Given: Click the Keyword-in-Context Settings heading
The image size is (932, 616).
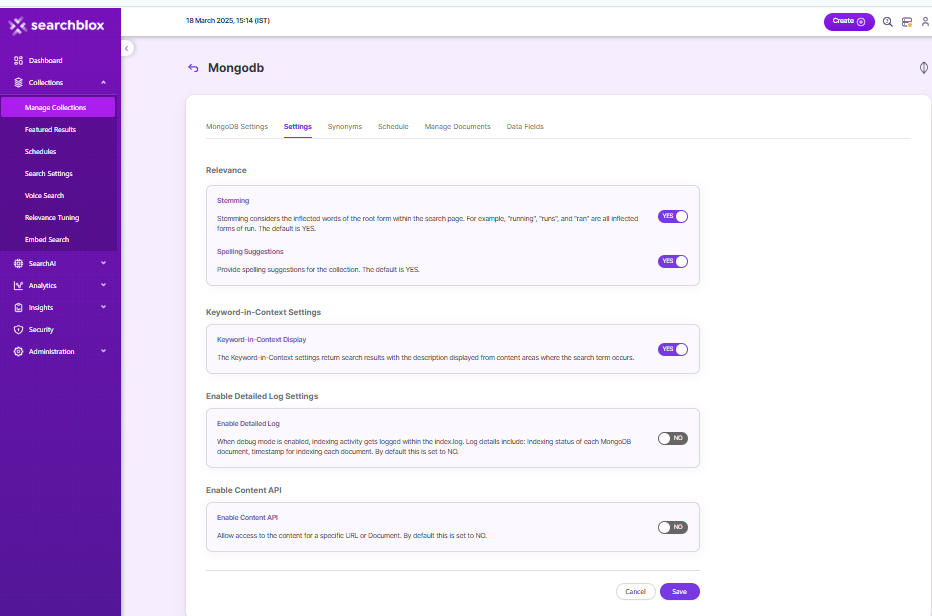Looking at the screenshot, I should (263, 312).
